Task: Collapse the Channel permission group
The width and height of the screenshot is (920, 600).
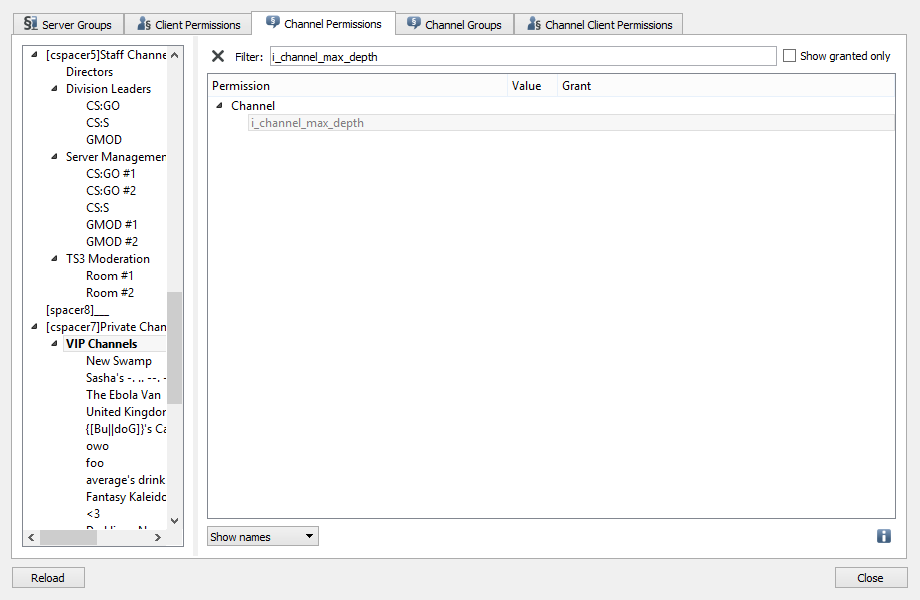Action: click(x=219, y=106)
